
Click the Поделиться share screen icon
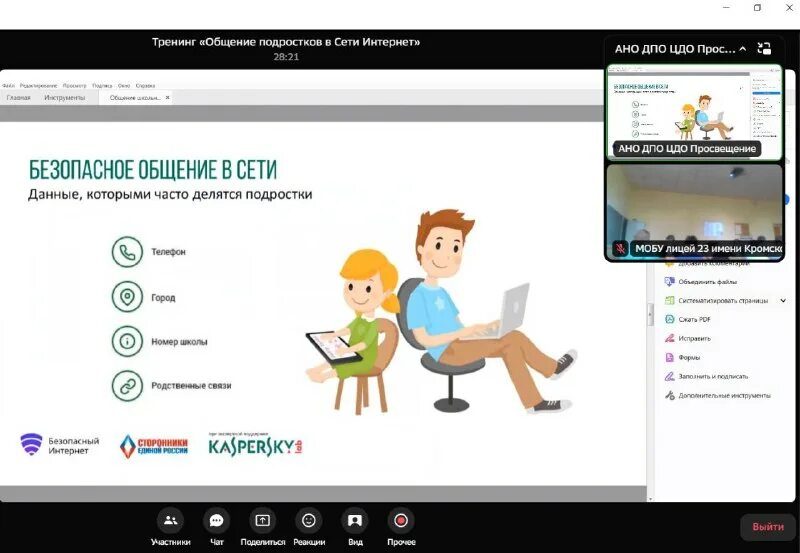(262, 521)
